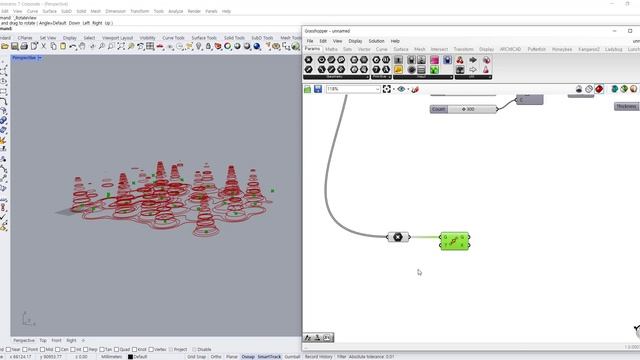
Task: Expand Input panel group in Params tab
Action: [423, 77]
